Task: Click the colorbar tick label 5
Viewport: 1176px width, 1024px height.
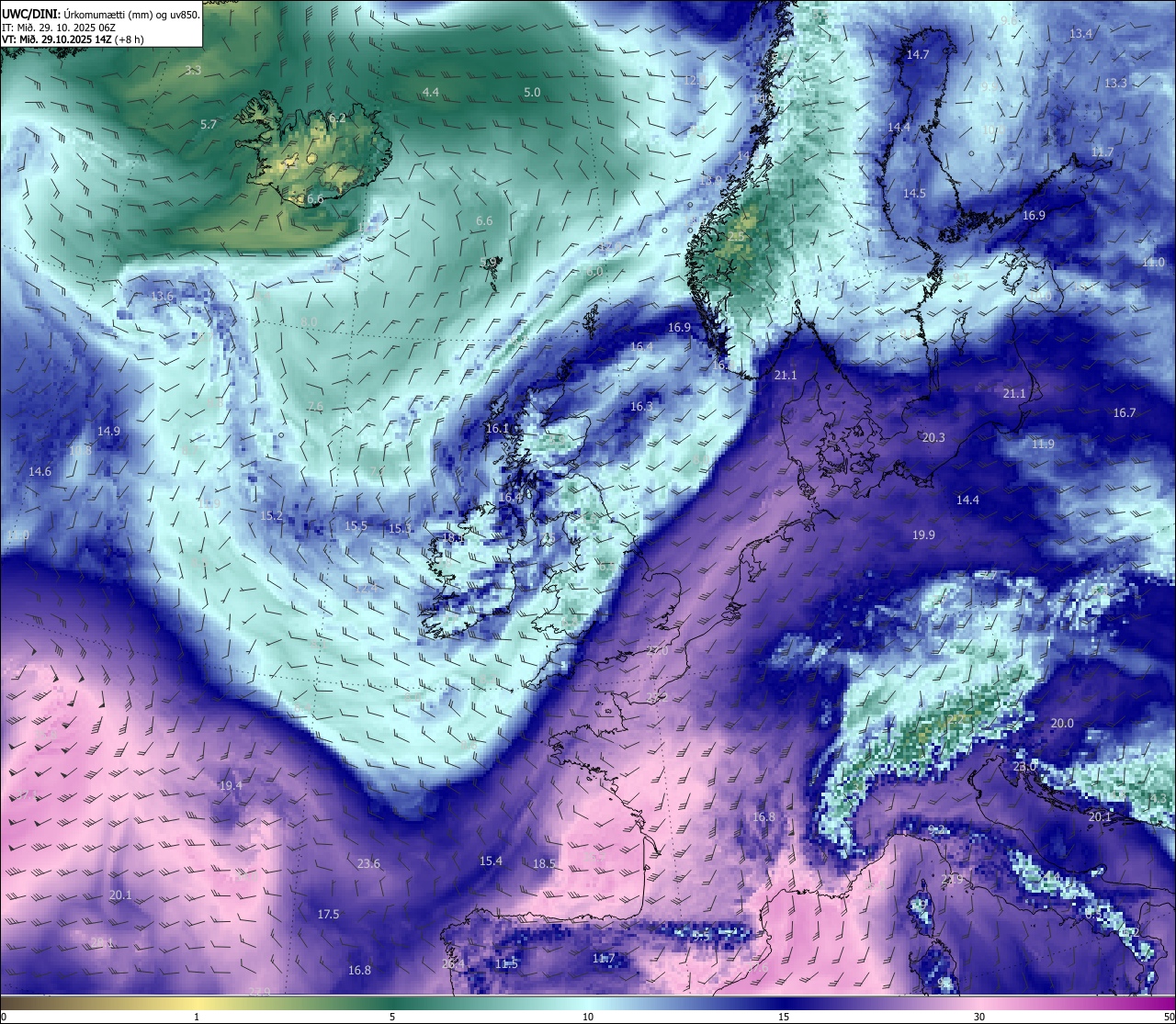Action: click(x=392, y=1017)
